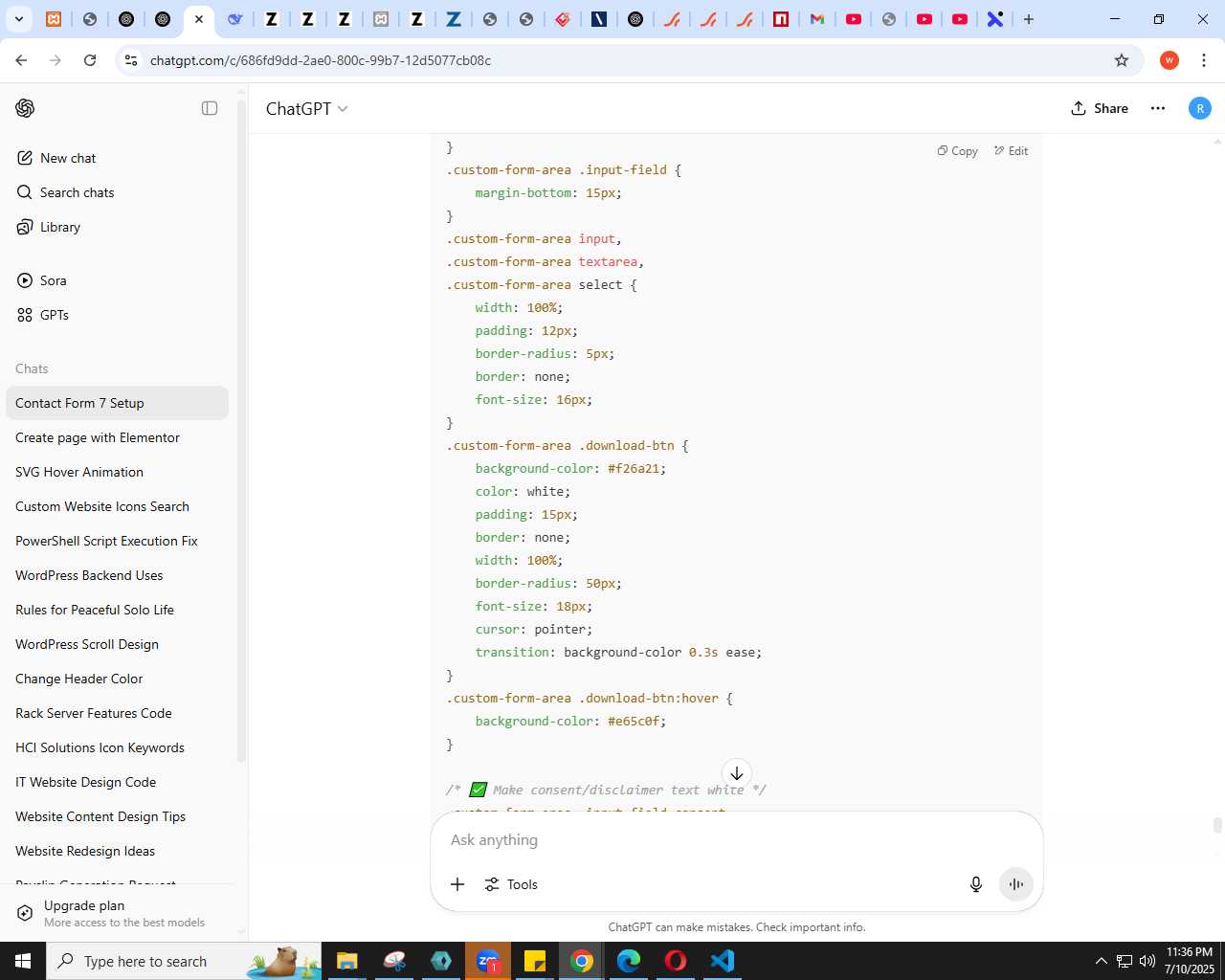Click the scroll-to-bottom arrow button
This screenshot has width=1225, height=980.
tap(736, 773)
